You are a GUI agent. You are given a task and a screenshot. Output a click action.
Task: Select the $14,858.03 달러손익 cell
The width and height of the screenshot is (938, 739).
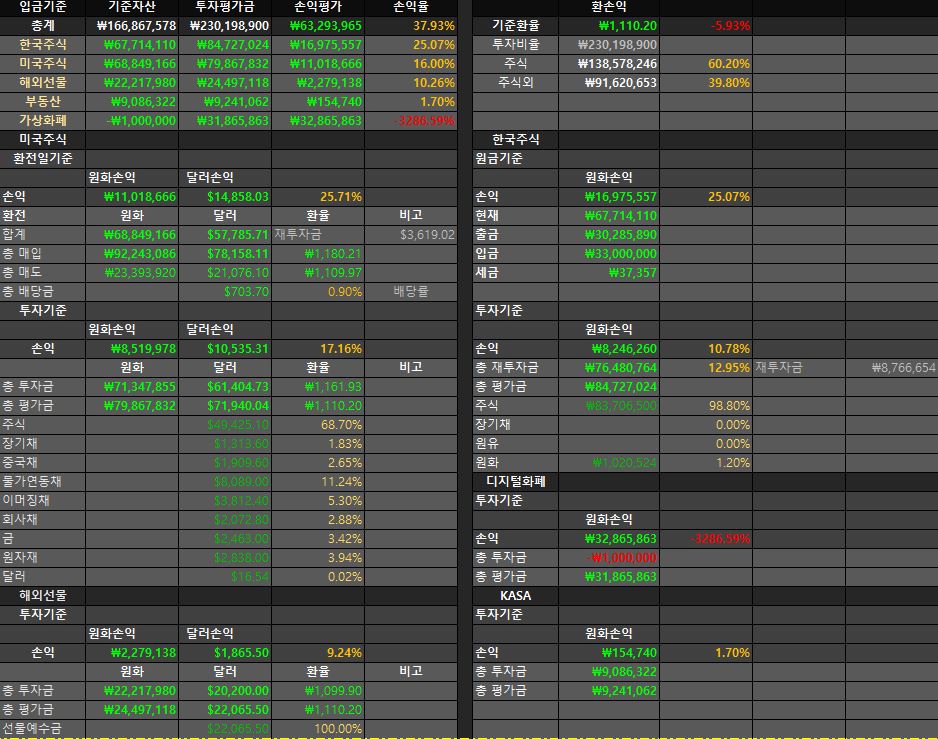(x=225, y=196)
